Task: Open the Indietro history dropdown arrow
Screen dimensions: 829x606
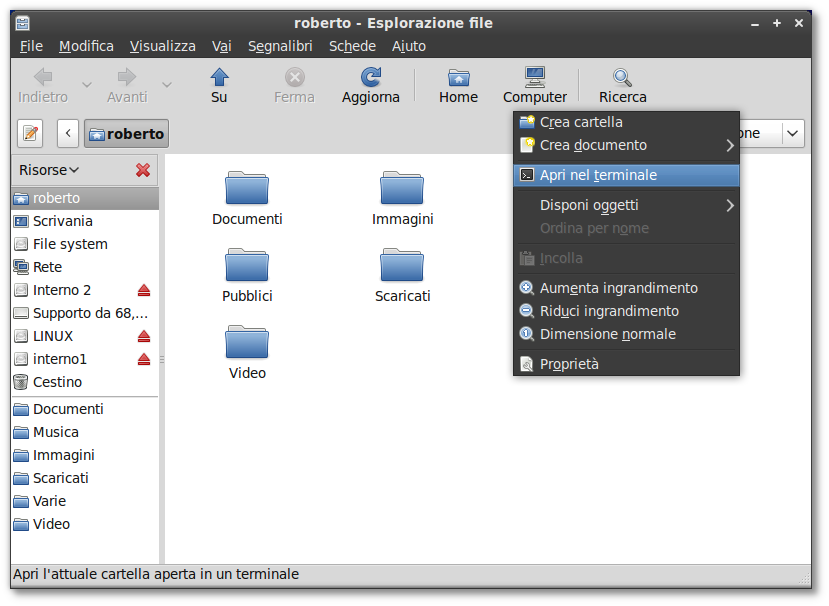Action: pyautogui.click(x=87, y=85)
